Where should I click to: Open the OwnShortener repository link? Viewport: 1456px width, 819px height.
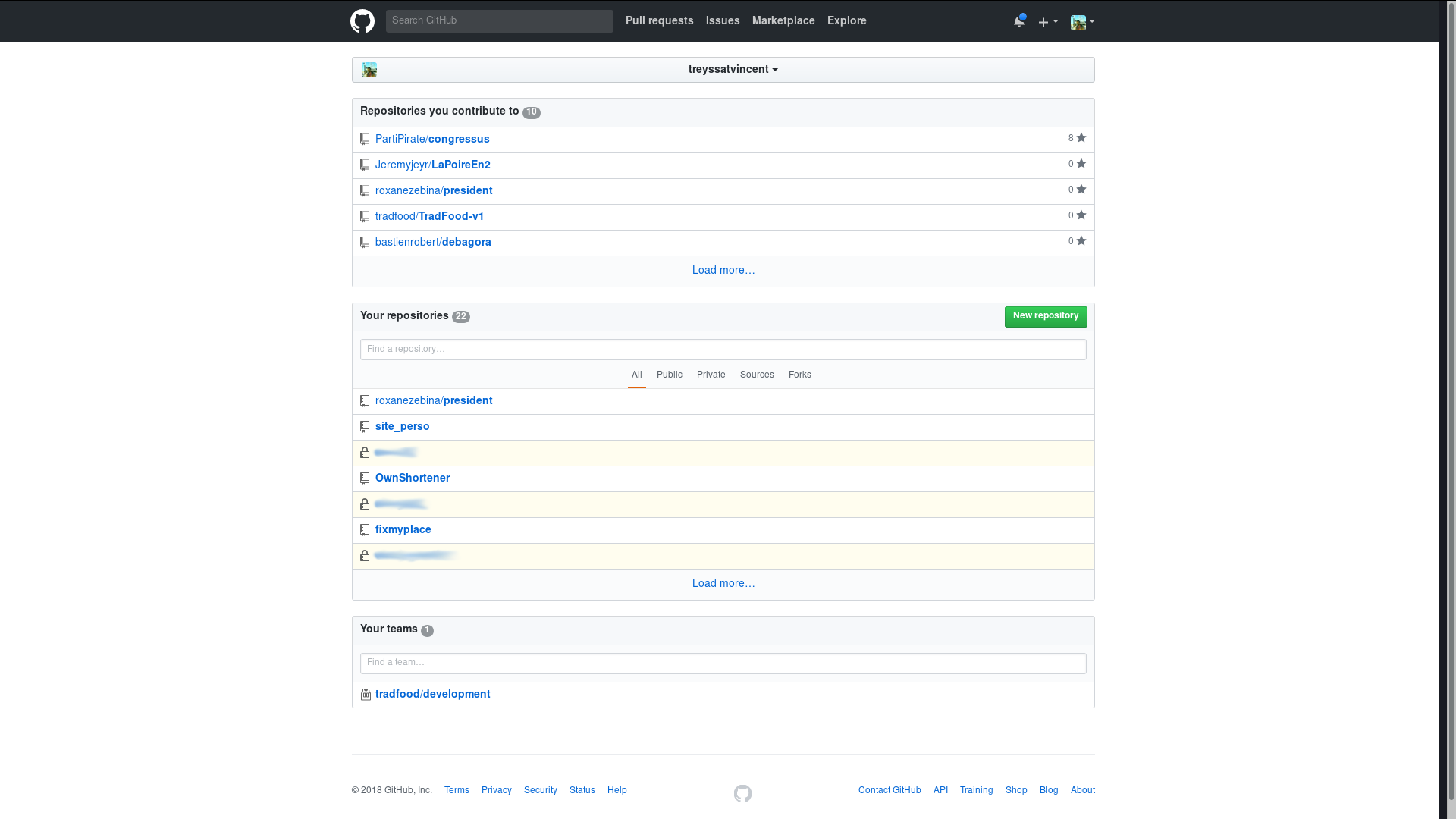413,479
